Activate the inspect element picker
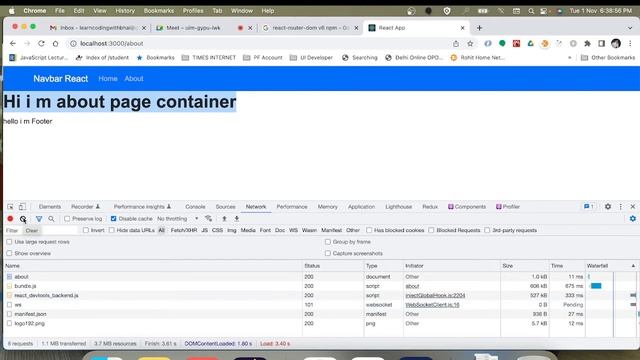Viewport: 640px width, 360px height. point(10,207)
